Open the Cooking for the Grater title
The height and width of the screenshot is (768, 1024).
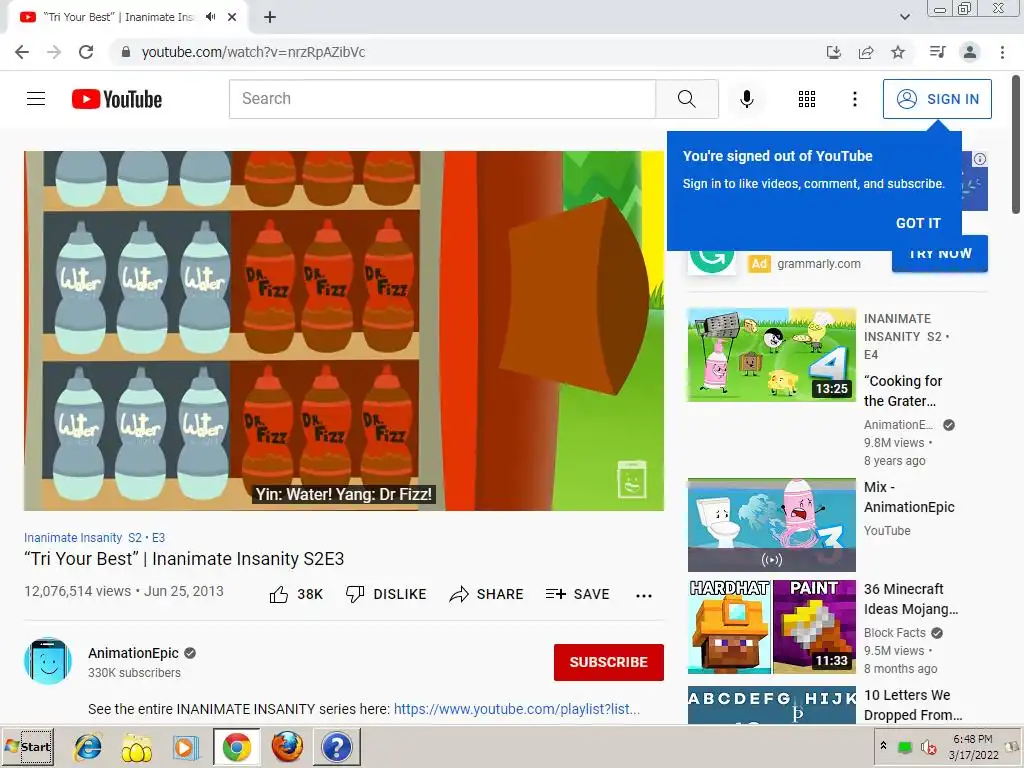(903, 391)
